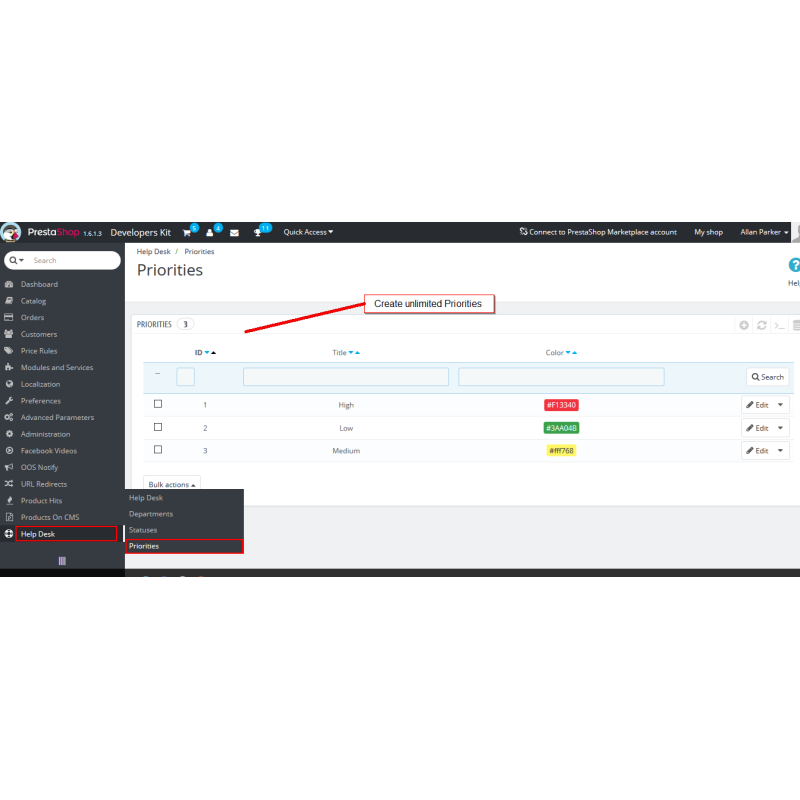Viewport: 800px width, 800px height.
Task: Open OOS Notify in the sidebar
Action: (39, 467)
